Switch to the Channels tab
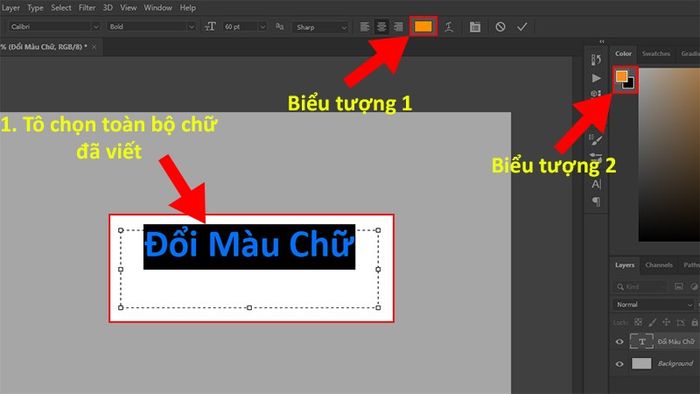The height and width of the screenshot is (394, 700). [659, 265]
